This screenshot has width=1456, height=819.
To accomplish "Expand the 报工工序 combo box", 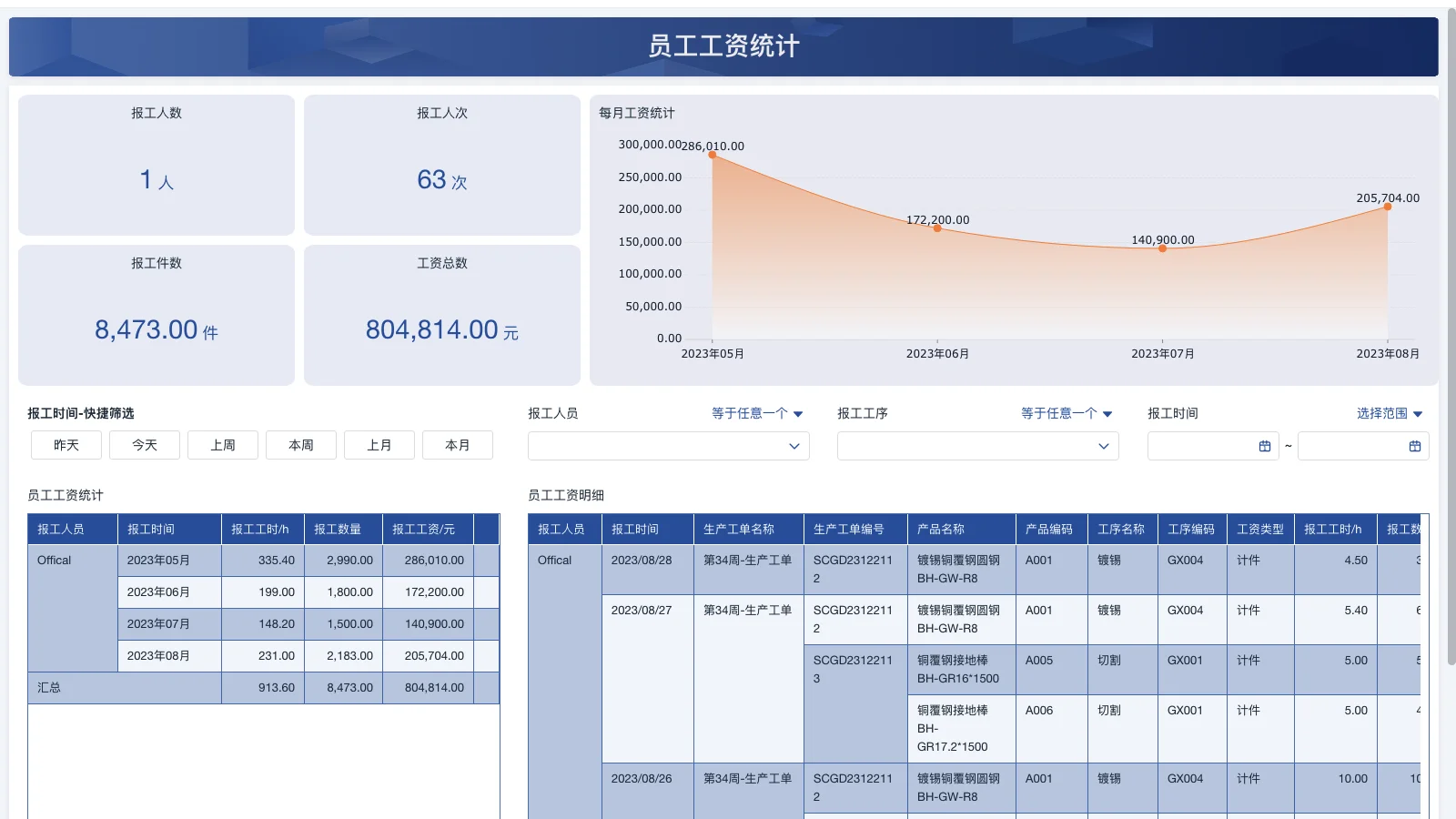I will click(x=978, y=446).
